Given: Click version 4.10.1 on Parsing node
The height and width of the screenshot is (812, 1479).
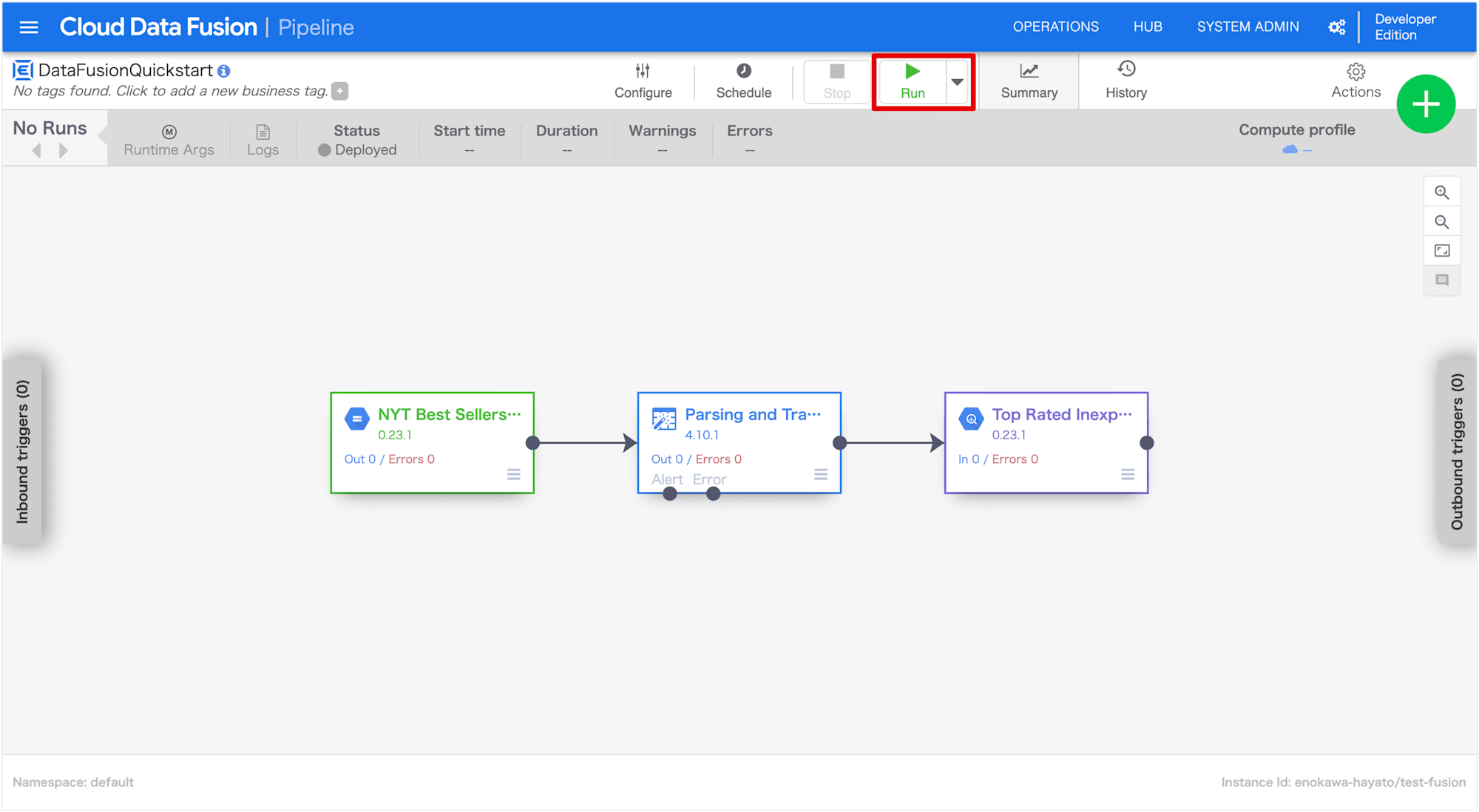Looking at the screenshot, I should (701, 435).
